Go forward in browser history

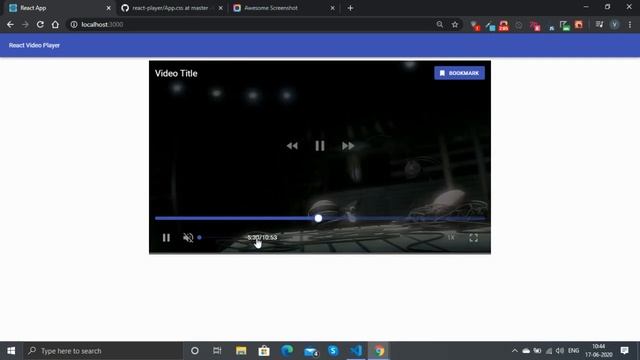(x=25, y=24)
